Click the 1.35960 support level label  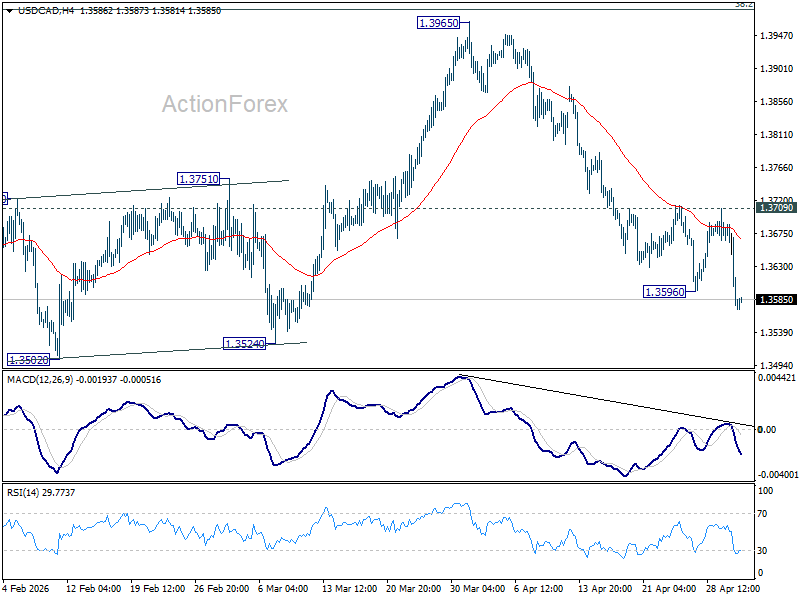(x=665, y=292)
